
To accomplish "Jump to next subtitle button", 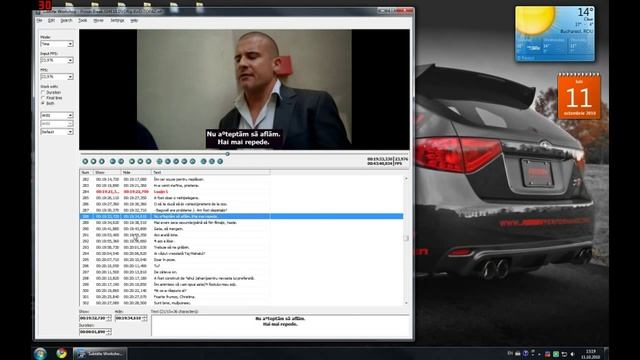I will pyautogui.click(x=121, y=162).
